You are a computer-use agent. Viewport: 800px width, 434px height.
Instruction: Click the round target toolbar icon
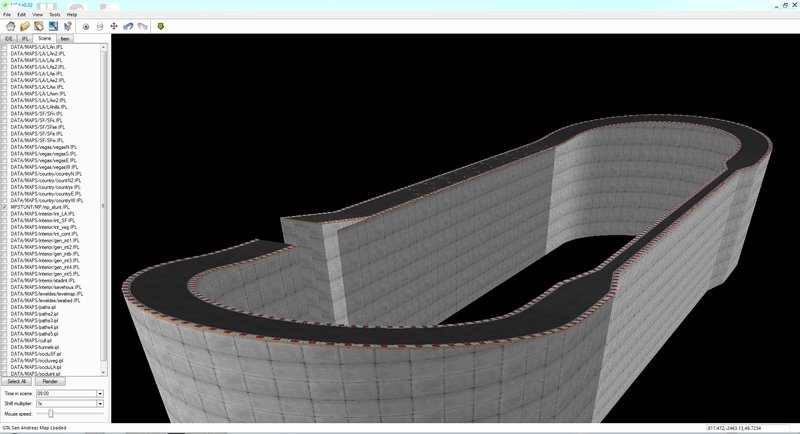pyautogui.click(x=86, y=27)
